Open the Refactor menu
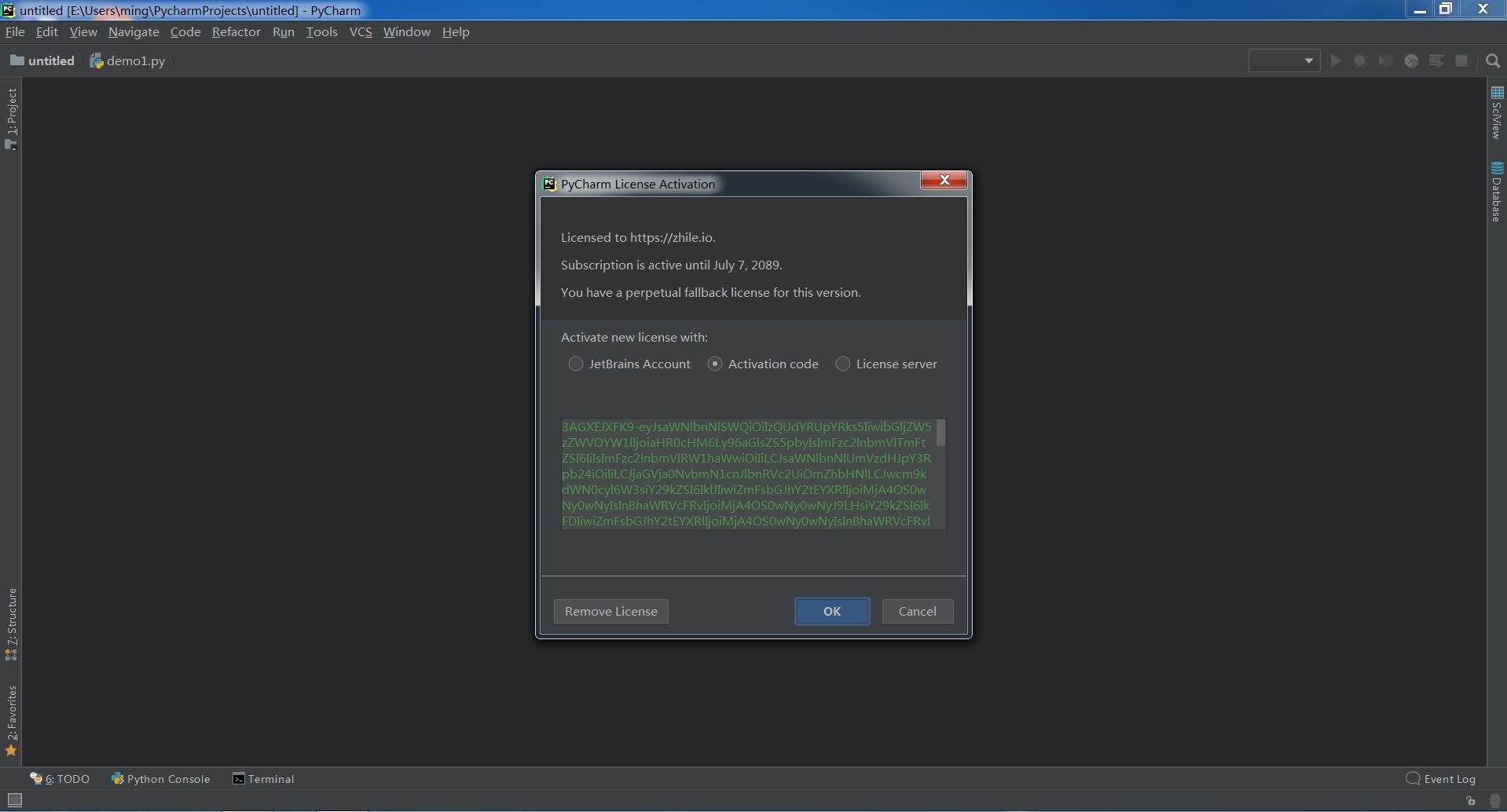The height and width of the screenshot is (812, 1507). pyautogui.click(x=236, y=31)
